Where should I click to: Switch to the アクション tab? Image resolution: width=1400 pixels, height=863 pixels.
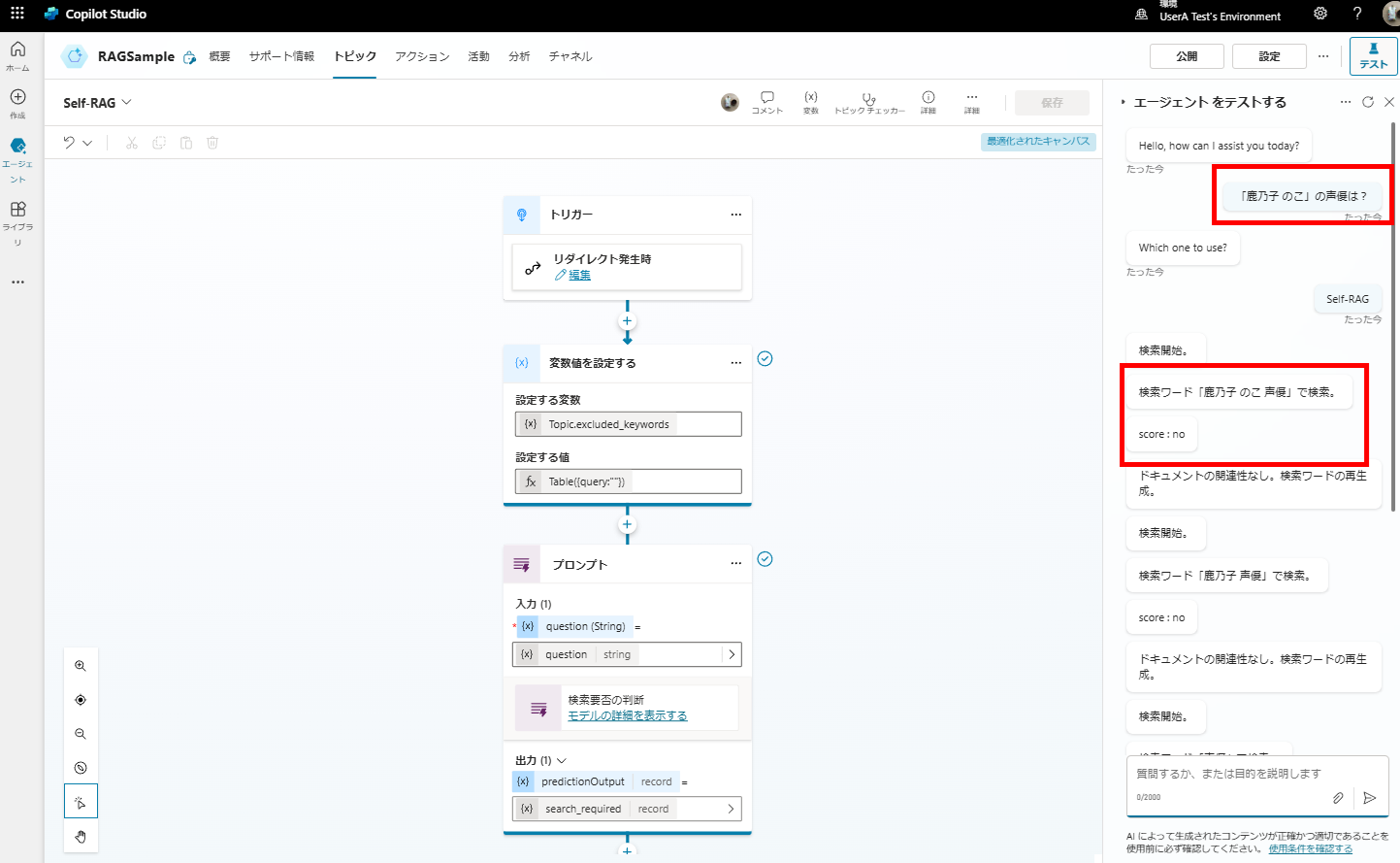pos(422,56)
